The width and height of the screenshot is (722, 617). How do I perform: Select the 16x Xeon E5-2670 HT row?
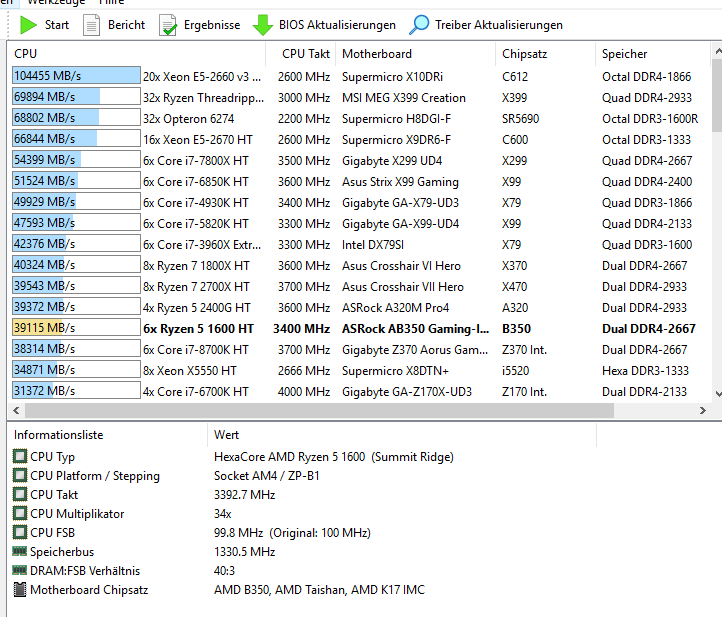pos(359,140)
